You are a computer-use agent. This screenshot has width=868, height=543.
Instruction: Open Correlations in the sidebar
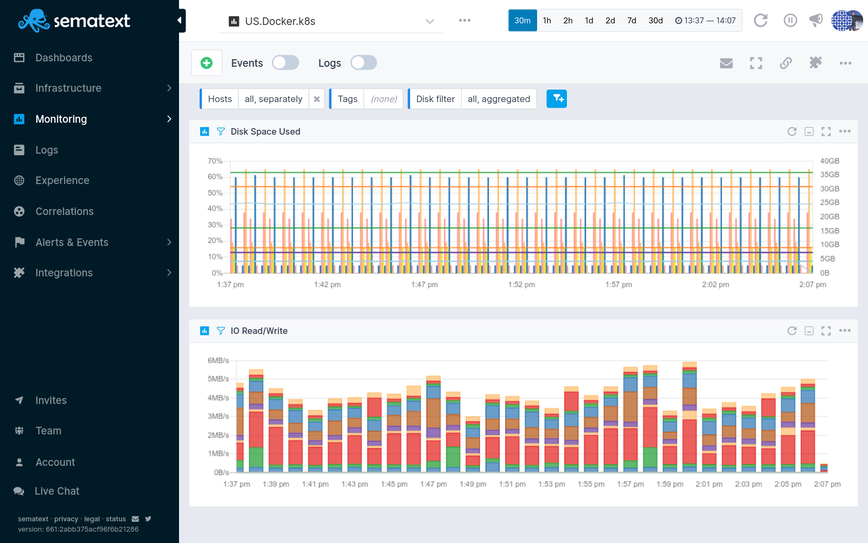(64, 211)
